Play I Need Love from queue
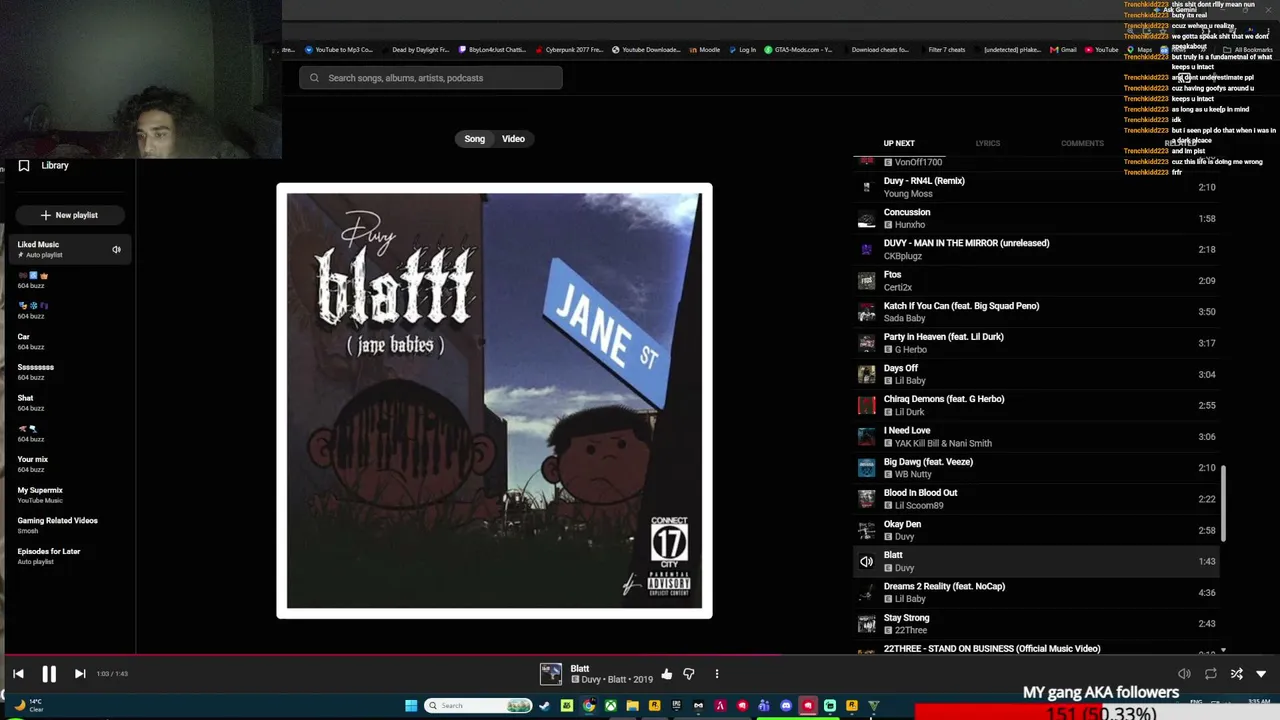The height and width of the screenshot is (720, 1280). click(x=1036, y=437)
